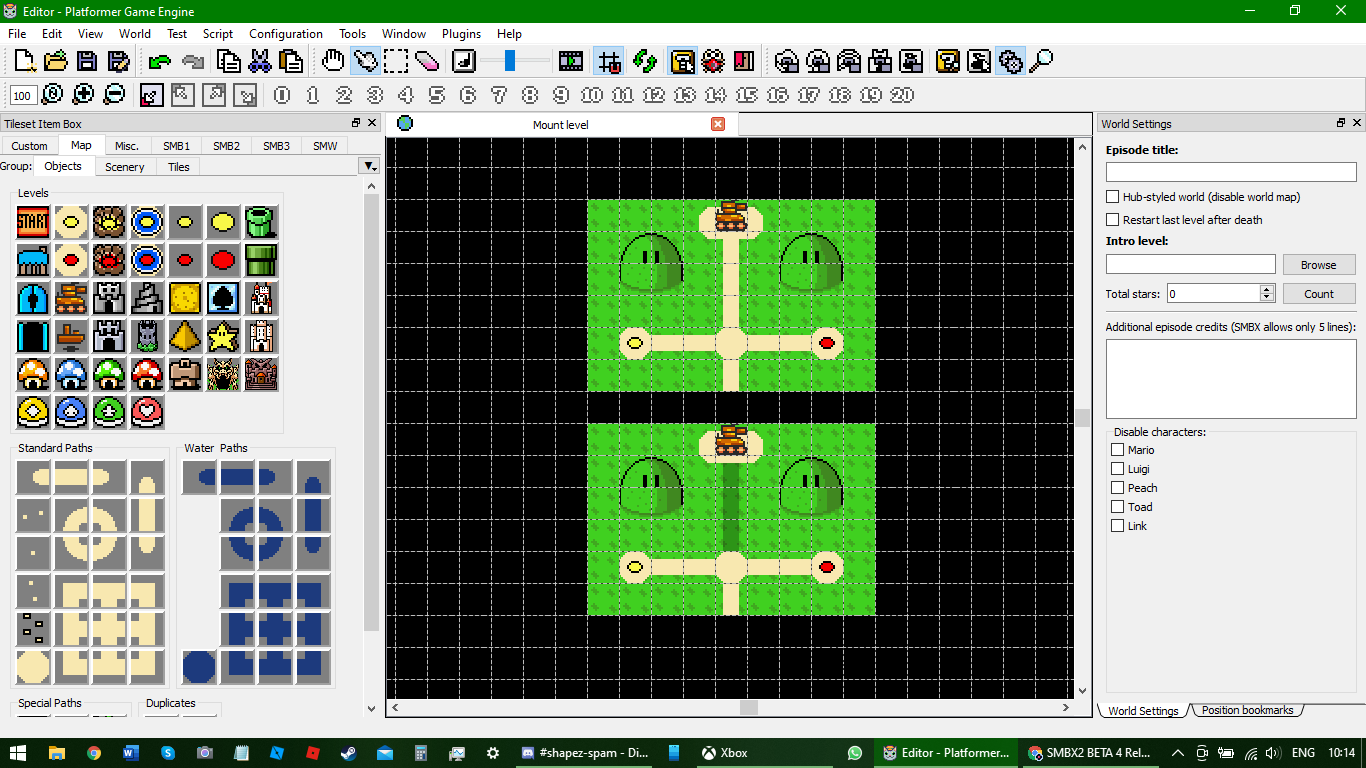Click the Copy toolbar icon

[229, 61]
